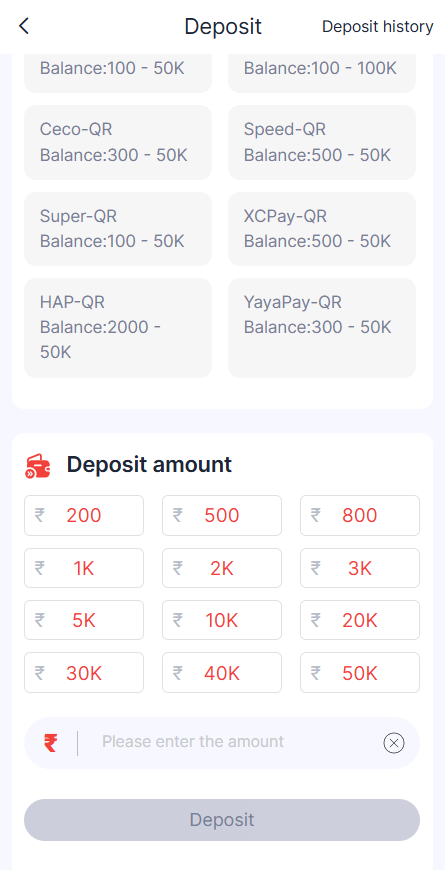Go back using the left arrow

coord(24,26)
